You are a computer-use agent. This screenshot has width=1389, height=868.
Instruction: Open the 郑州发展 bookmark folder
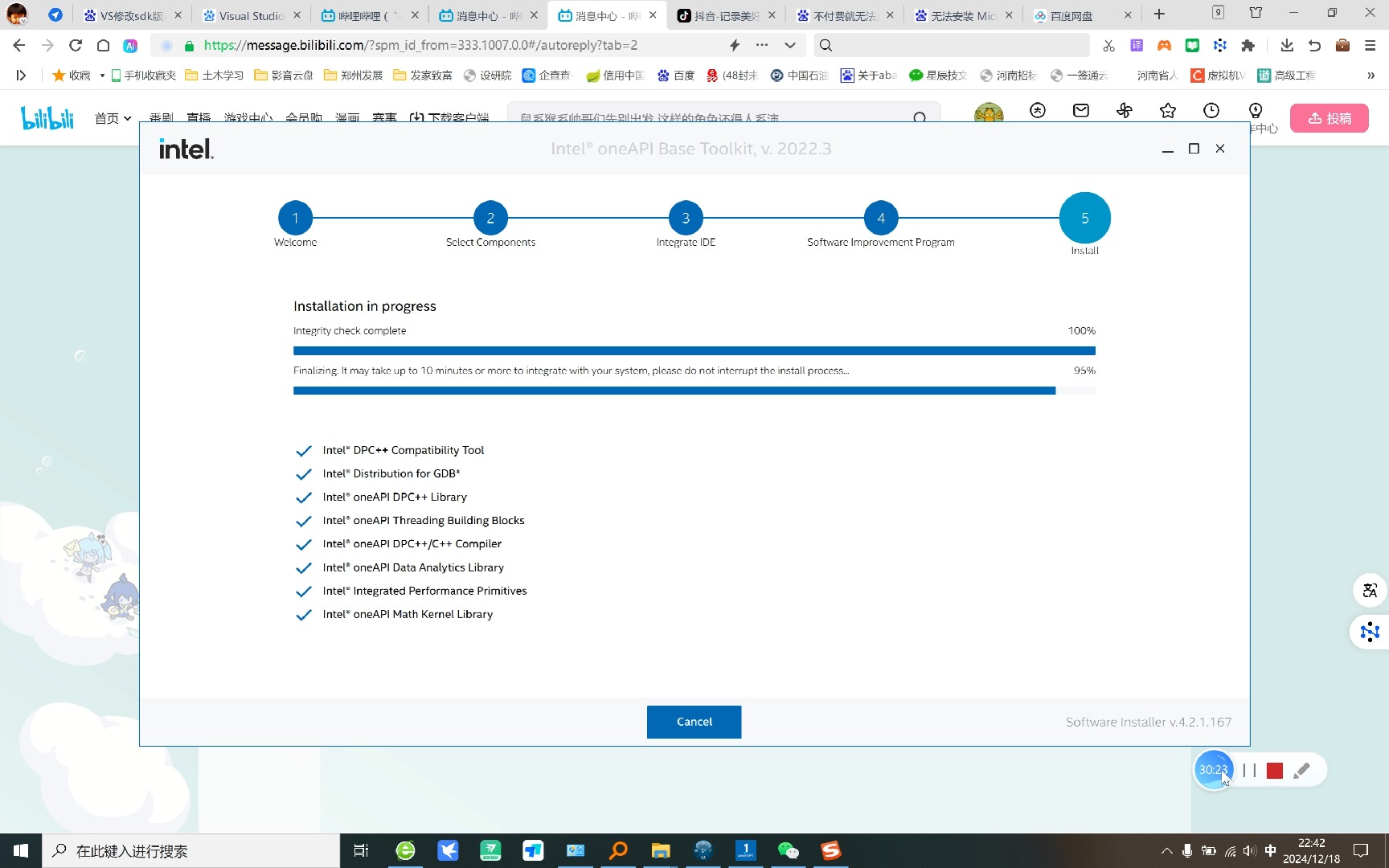(x=353, y=76)
